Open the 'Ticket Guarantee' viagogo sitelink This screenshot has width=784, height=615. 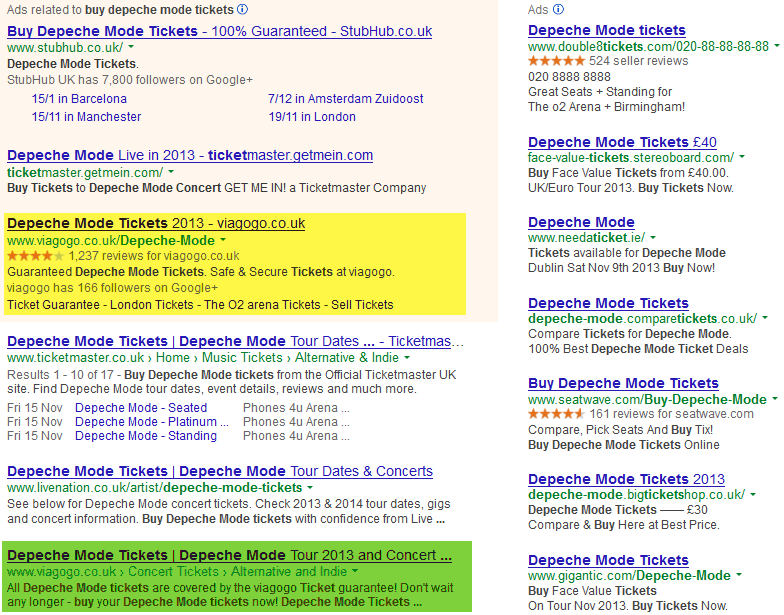pos(53,304)
